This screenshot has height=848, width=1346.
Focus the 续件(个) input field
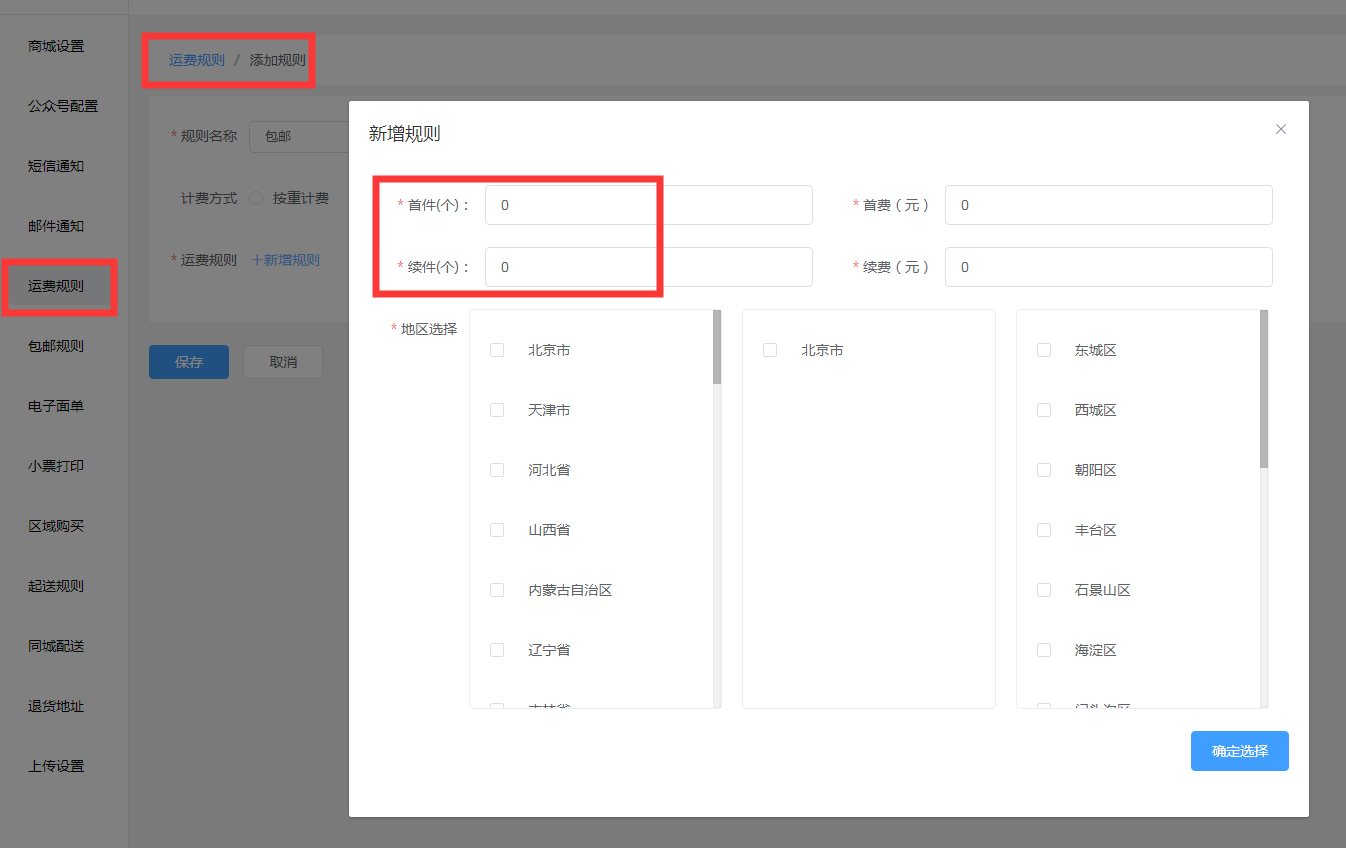click(649, 267)
